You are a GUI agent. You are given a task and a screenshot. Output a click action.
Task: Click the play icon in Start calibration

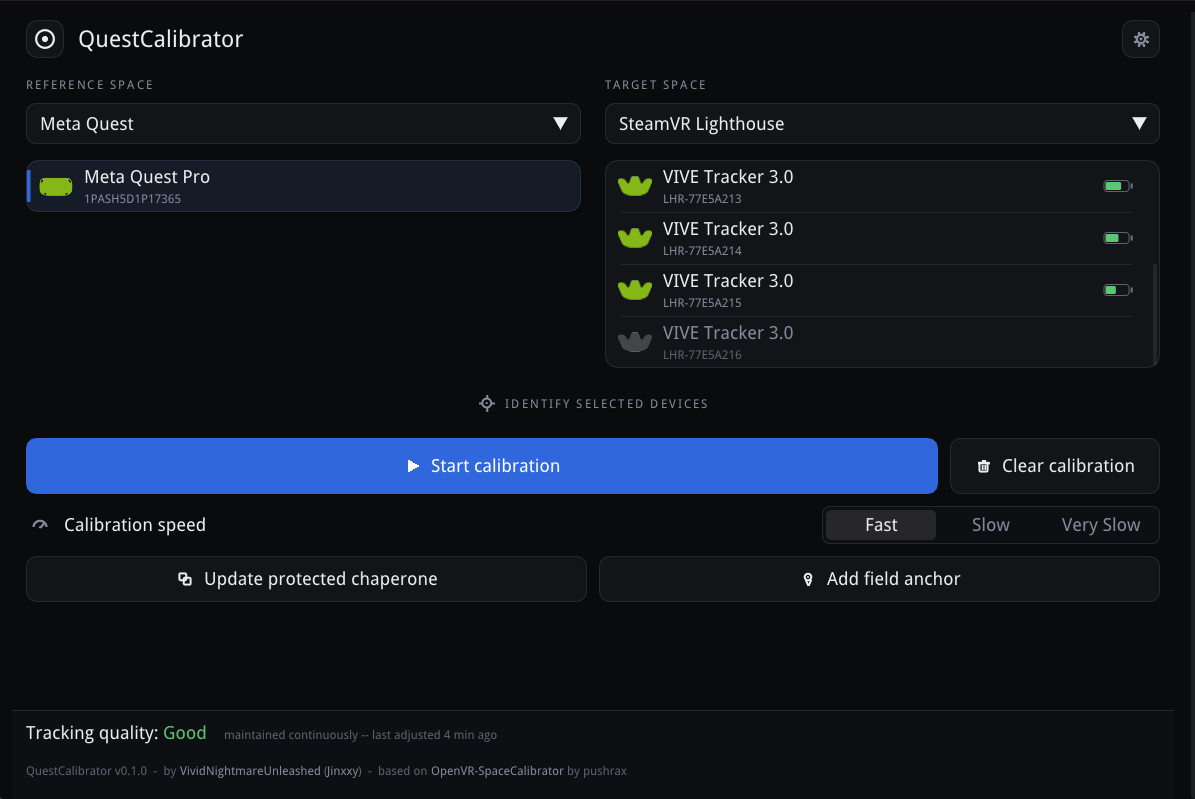click(x=413, y=466)
